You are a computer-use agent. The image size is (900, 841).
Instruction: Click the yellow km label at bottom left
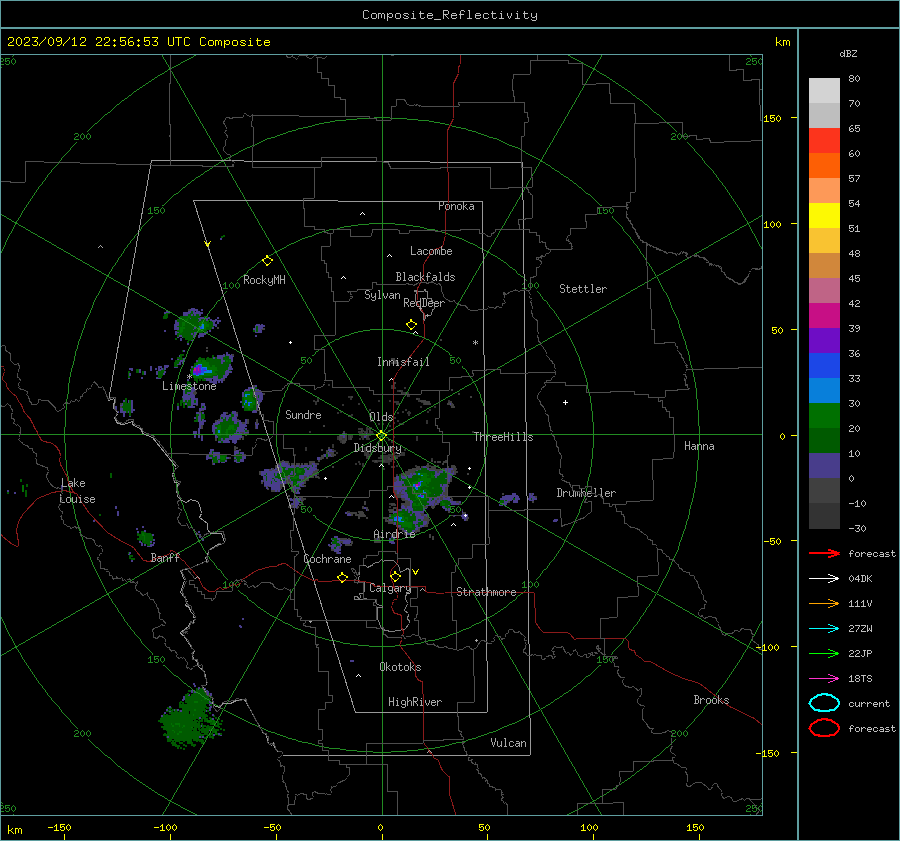pos(14,830)
